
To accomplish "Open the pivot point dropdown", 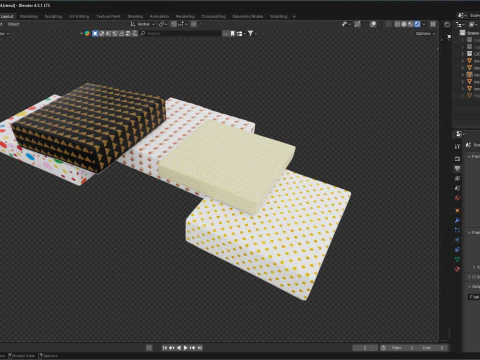I will [x=163, y=24].
